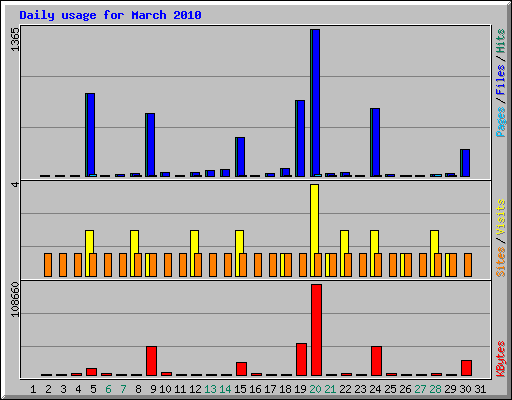Select the blue Files bar for day 30
This screenshot has width=512, height=400.
coord(466,163)
